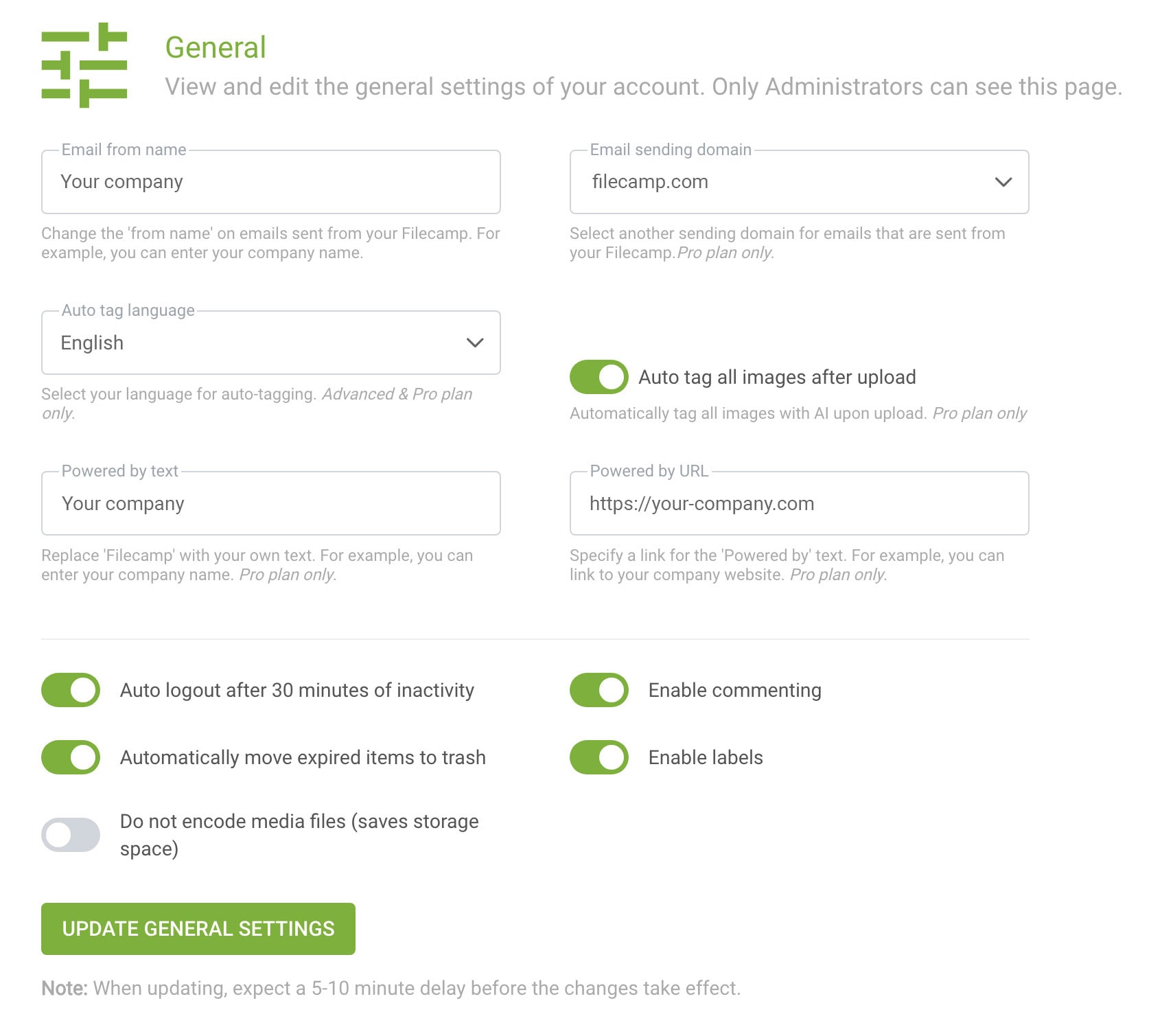This screenshot has width=1162, height=1036.
Task: Select the filecamp.com domain dropdown
Action: coord(799,182)
